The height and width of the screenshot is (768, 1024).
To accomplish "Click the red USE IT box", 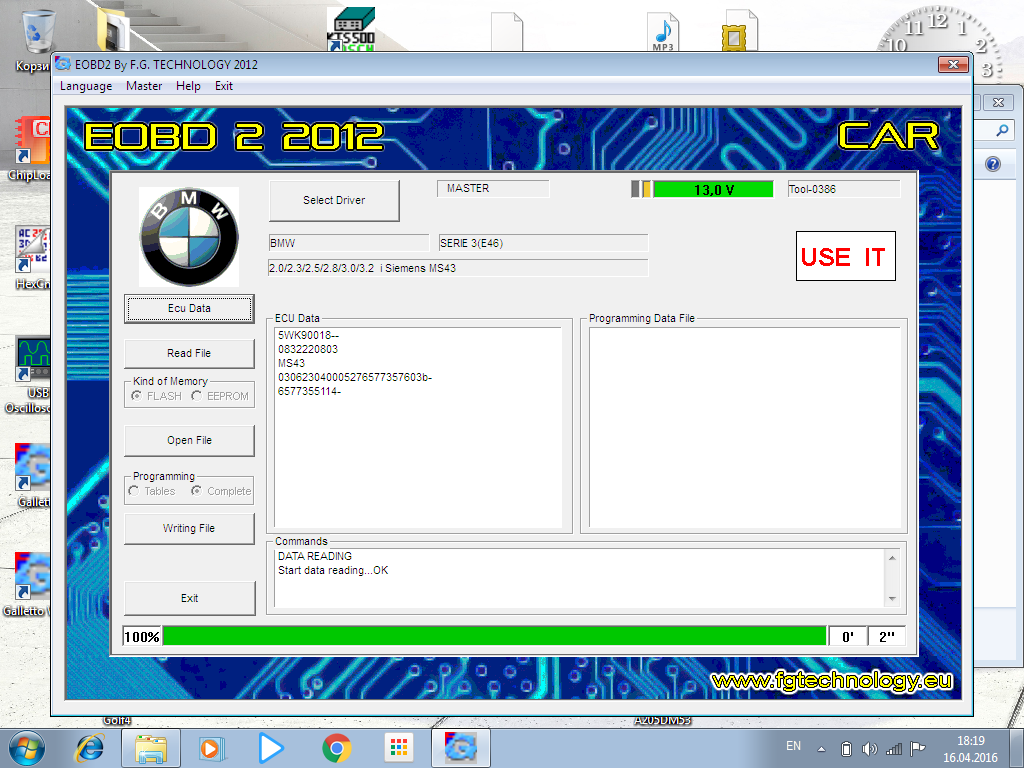I will pyautogui.click(x=846, y=256).
